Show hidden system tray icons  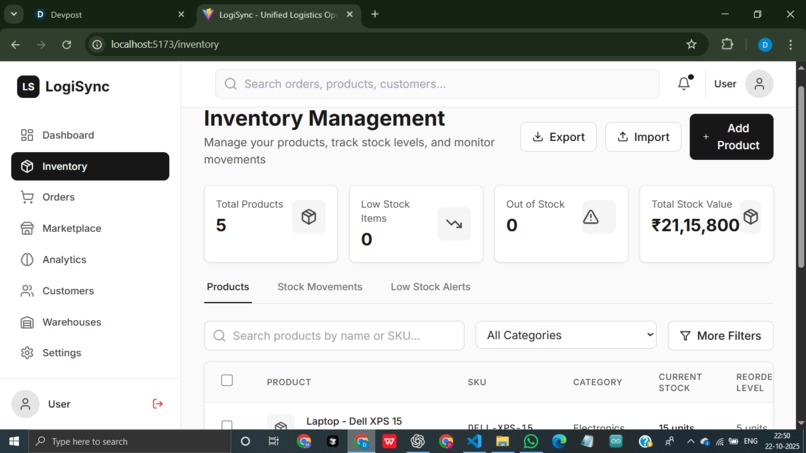pos(690,441)
